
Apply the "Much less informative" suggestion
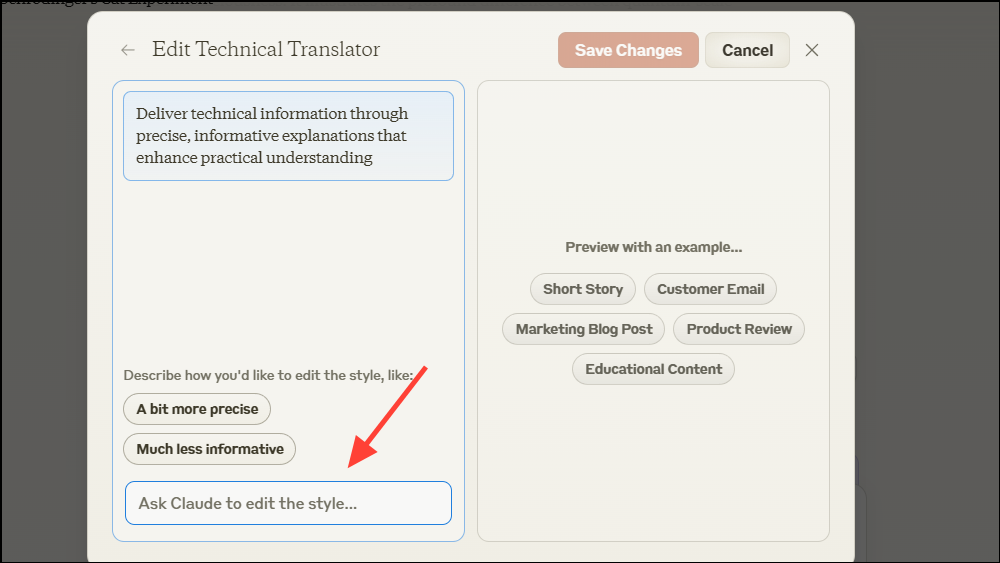[x=210, y=449]
